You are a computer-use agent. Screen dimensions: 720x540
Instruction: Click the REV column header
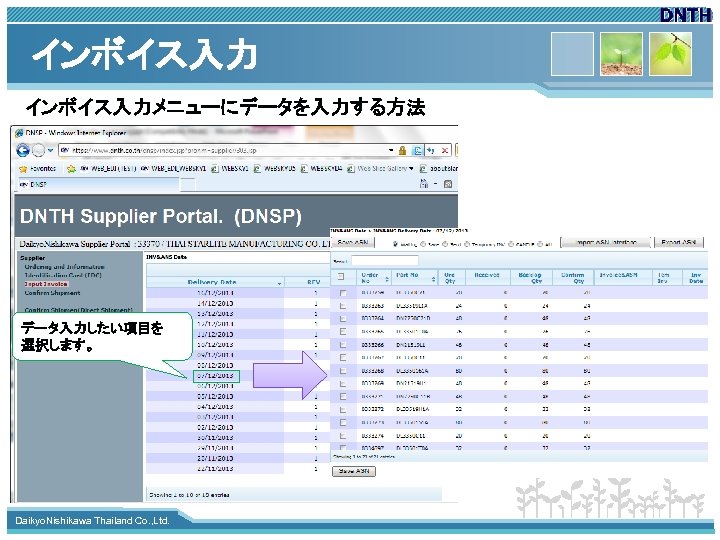314,282
